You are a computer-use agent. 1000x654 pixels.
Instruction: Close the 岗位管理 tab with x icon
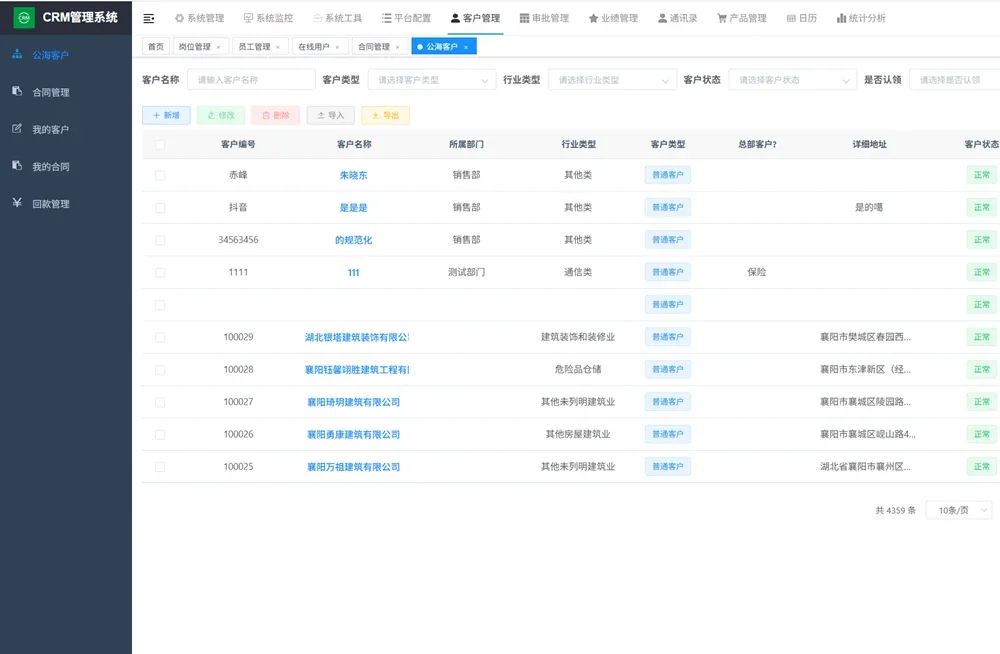click(219, 47)
